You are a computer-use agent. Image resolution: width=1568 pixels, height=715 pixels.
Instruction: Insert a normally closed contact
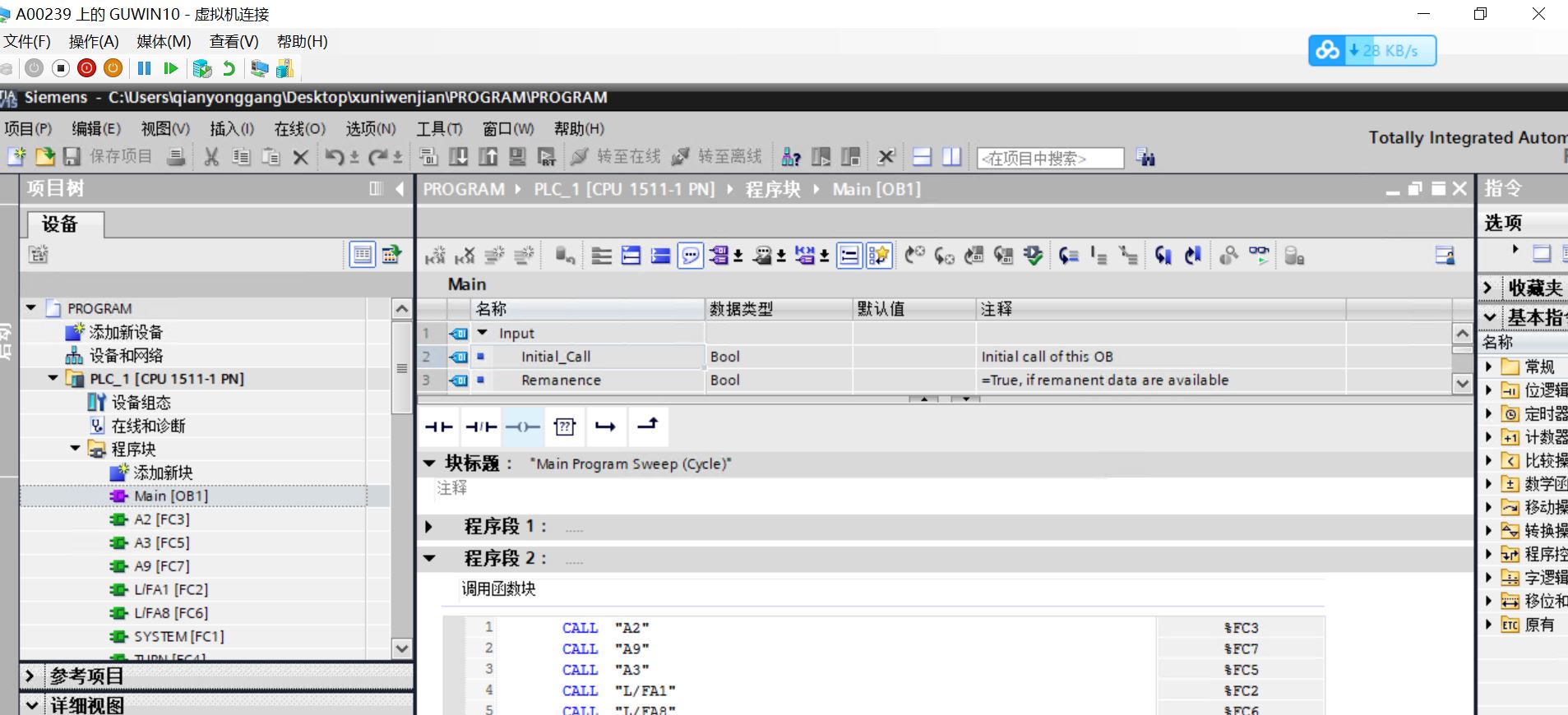tap(481, 427)
